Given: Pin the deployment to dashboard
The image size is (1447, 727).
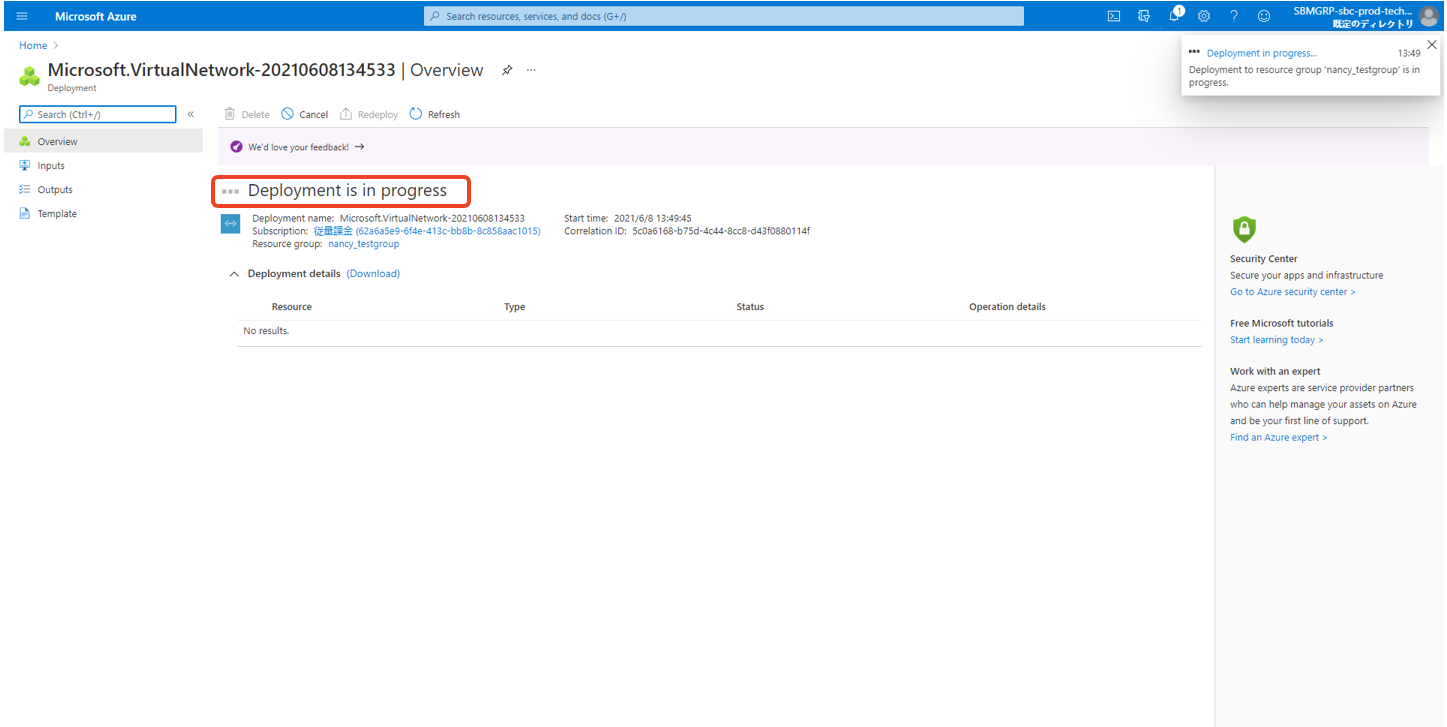Looking at the screenshot, I should (507, 70).
